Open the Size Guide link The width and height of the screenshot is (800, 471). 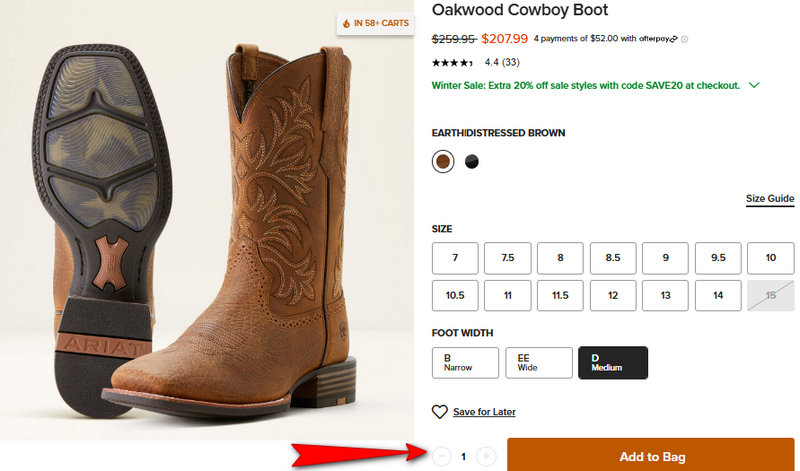(770, 199)
